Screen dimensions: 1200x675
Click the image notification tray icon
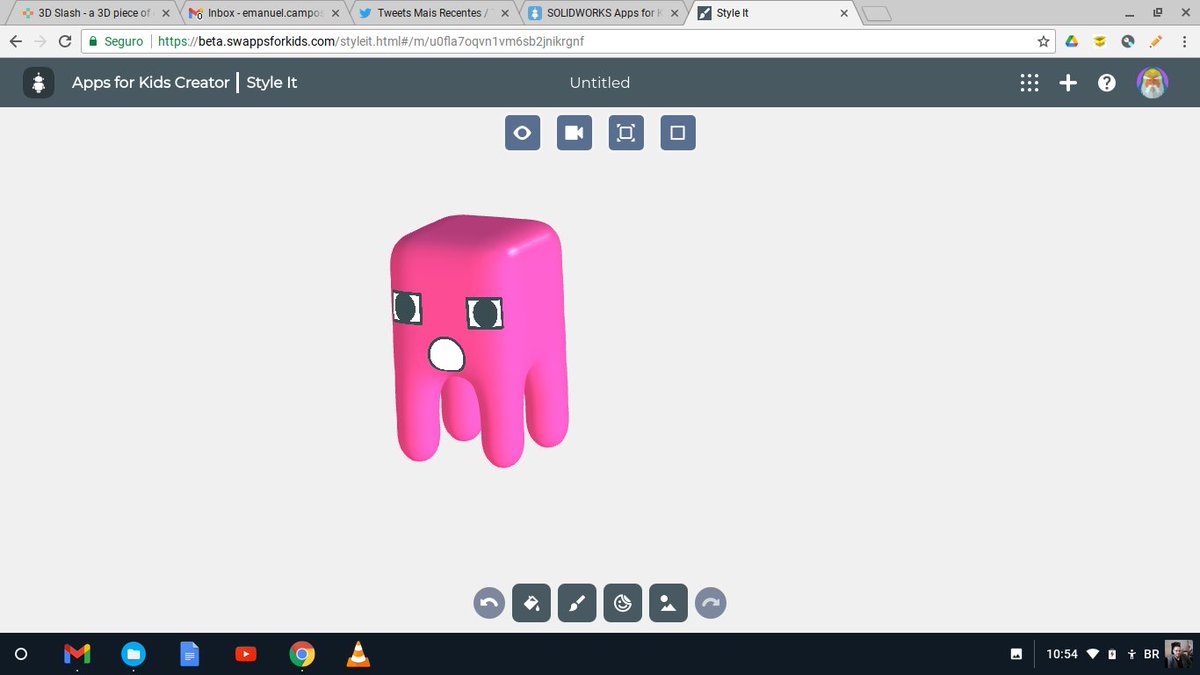1016,654
